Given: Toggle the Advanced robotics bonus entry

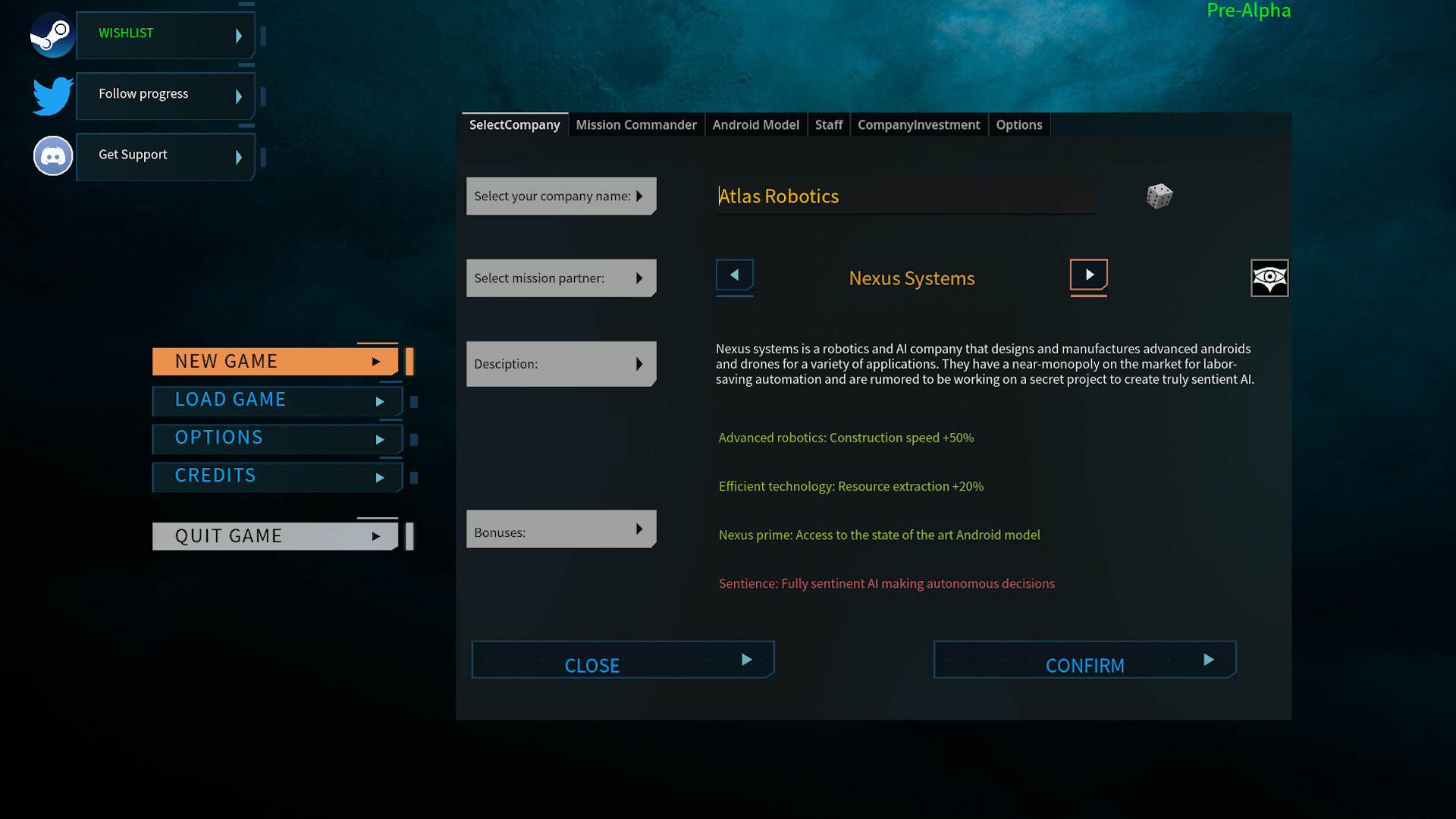Looking at the screenshot, I should [x=846, y=438].
